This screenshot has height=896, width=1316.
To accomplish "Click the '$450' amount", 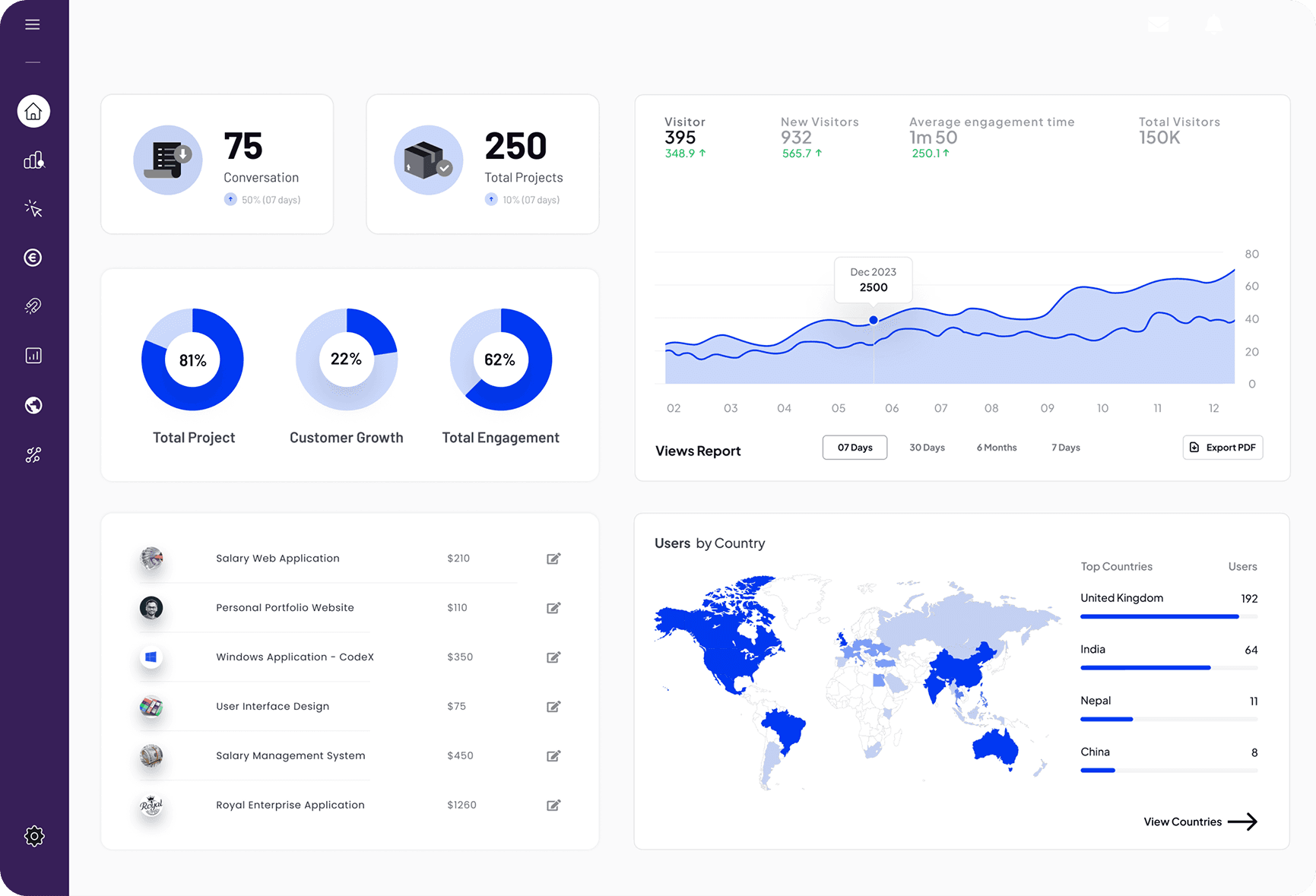I will (460, 755).
